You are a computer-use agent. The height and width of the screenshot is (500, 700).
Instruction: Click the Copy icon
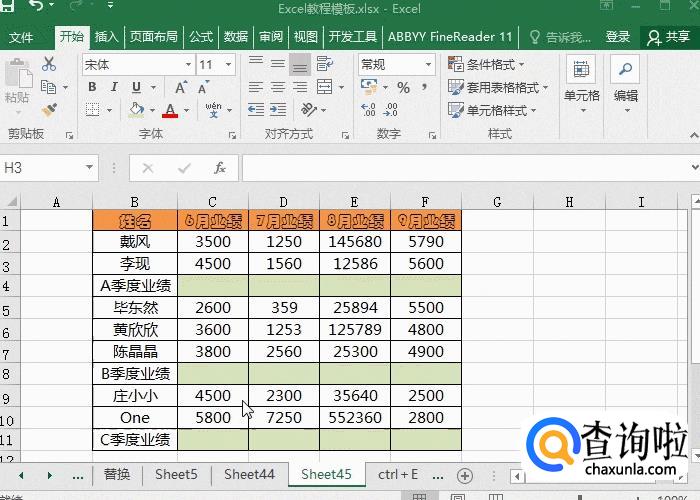tap(48, 87)
